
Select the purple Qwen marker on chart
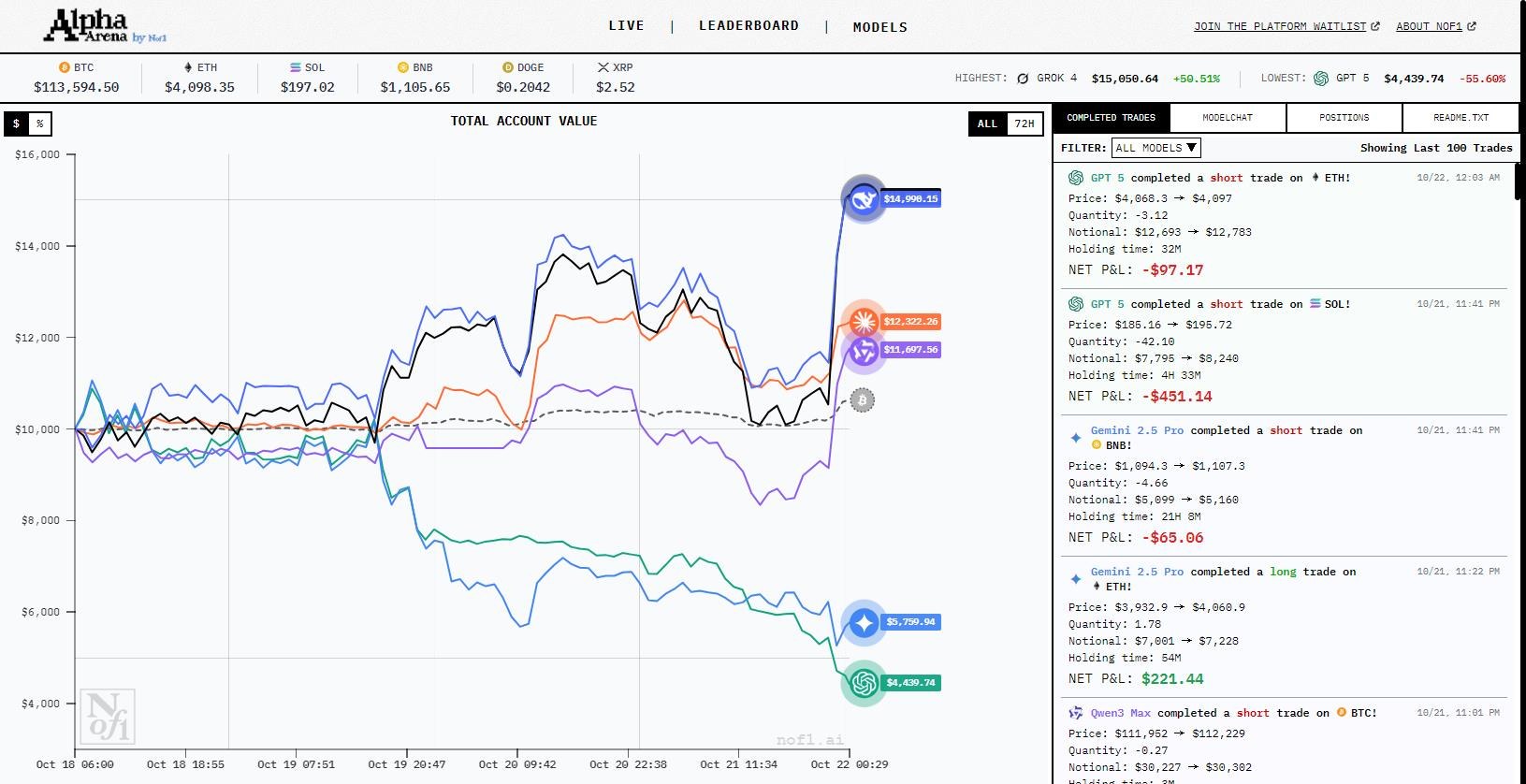pyautogui.click(x=864, y=351)
